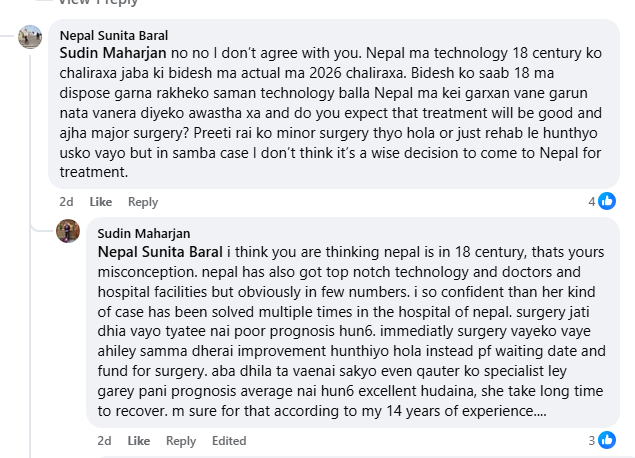
Task: Show who reacted via the 3 count
Action: point(592,440)
